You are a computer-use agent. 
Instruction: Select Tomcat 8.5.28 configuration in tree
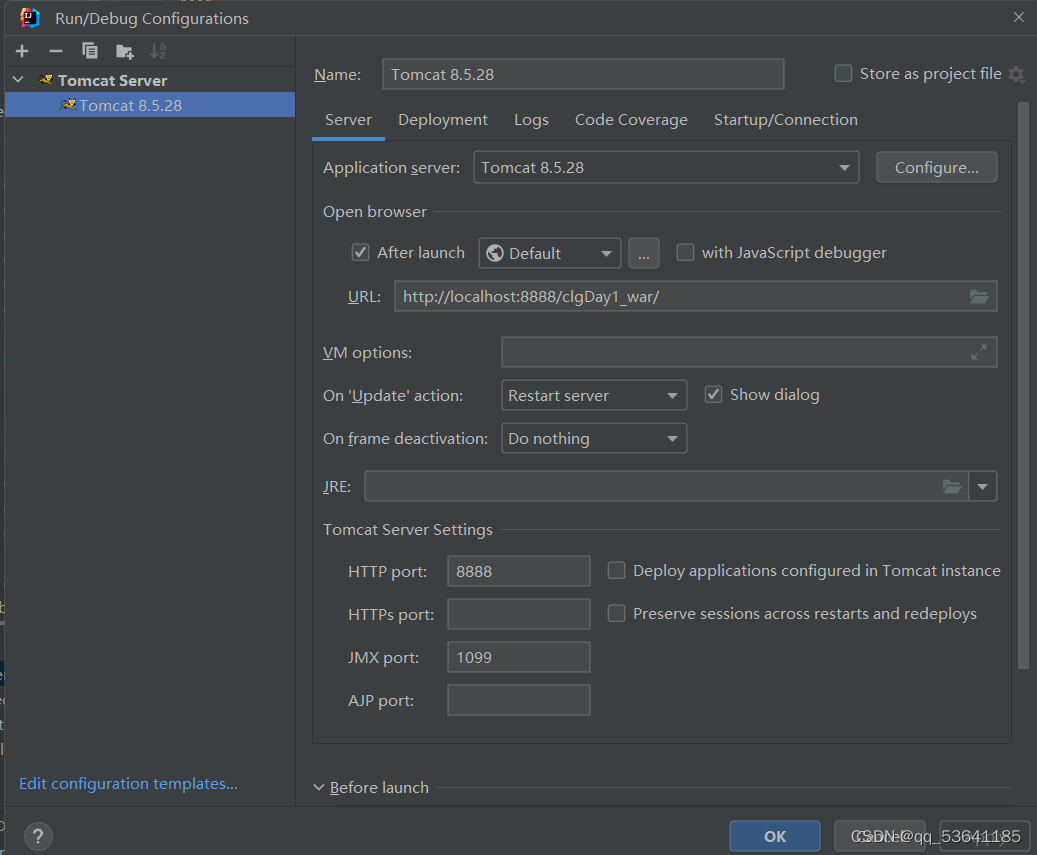[149, 105]
